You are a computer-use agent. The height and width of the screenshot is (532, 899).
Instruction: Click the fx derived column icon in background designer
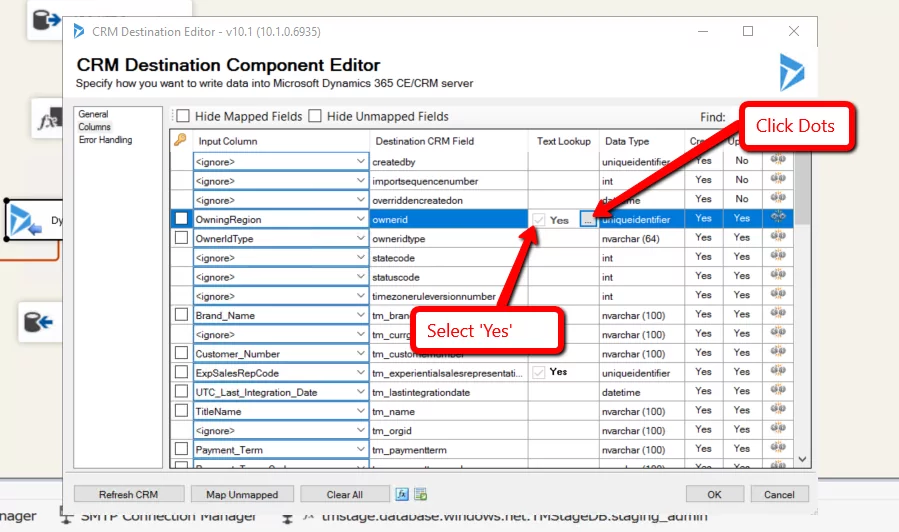50,120
